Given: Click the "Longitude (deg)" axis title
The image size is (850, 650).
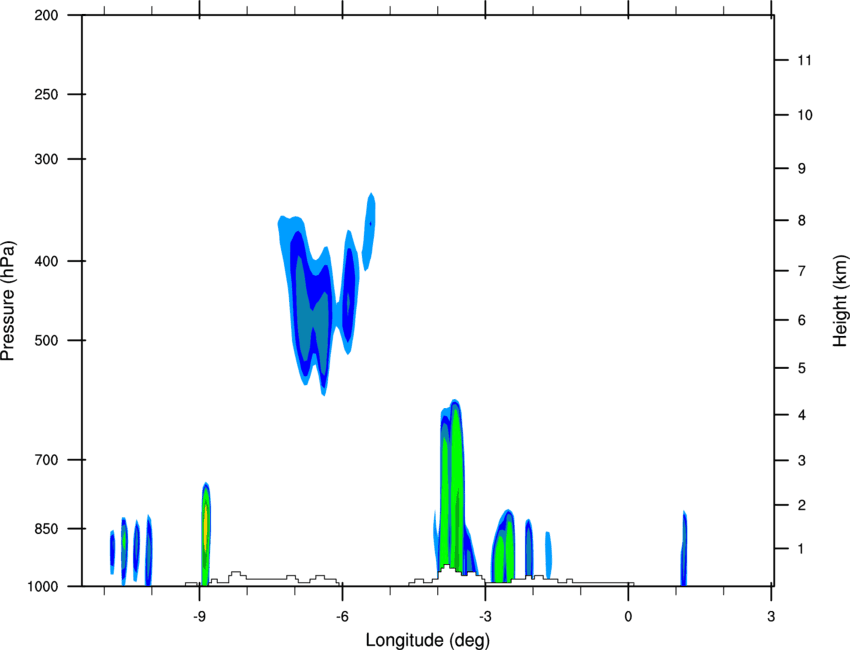Looking at the screenshot, I should click(x=428, y=640).
